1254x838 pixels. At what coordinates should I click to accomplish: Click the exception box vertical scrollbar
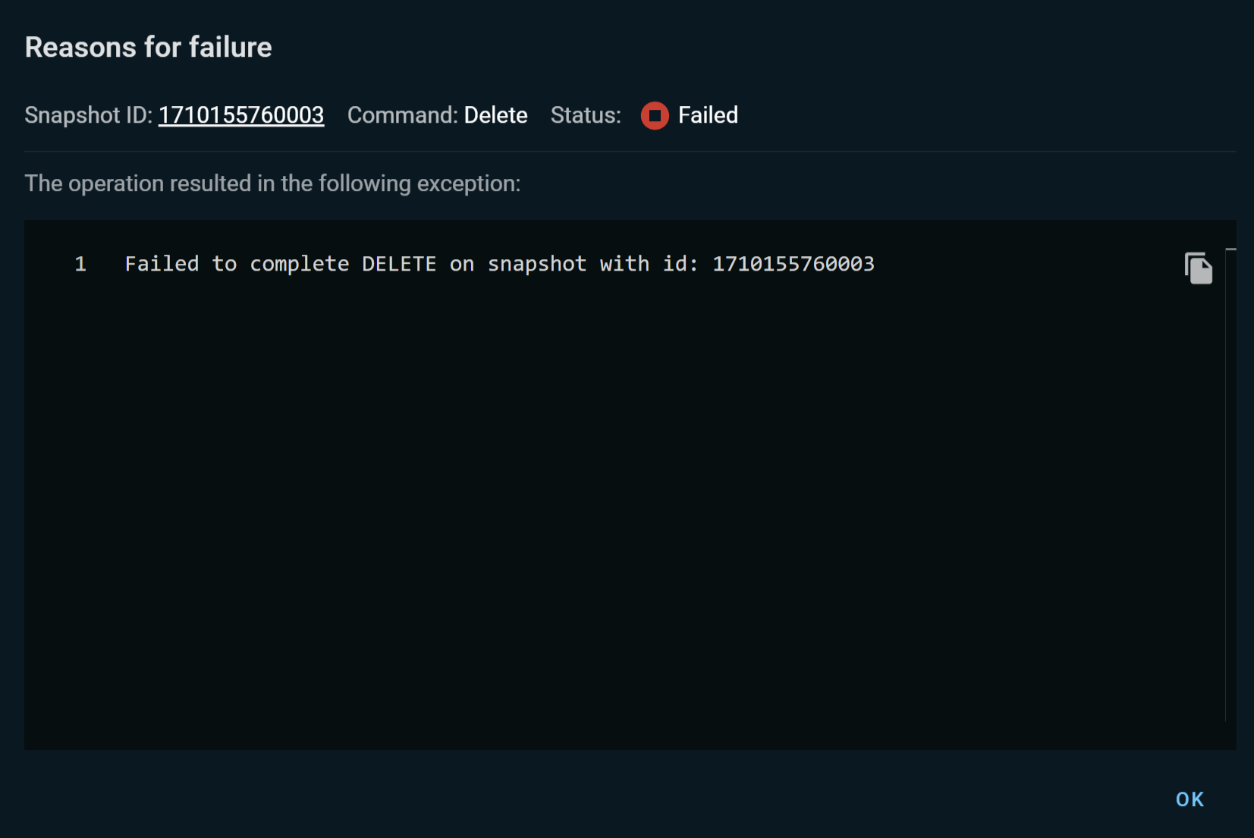click(x=1227, y=480)
